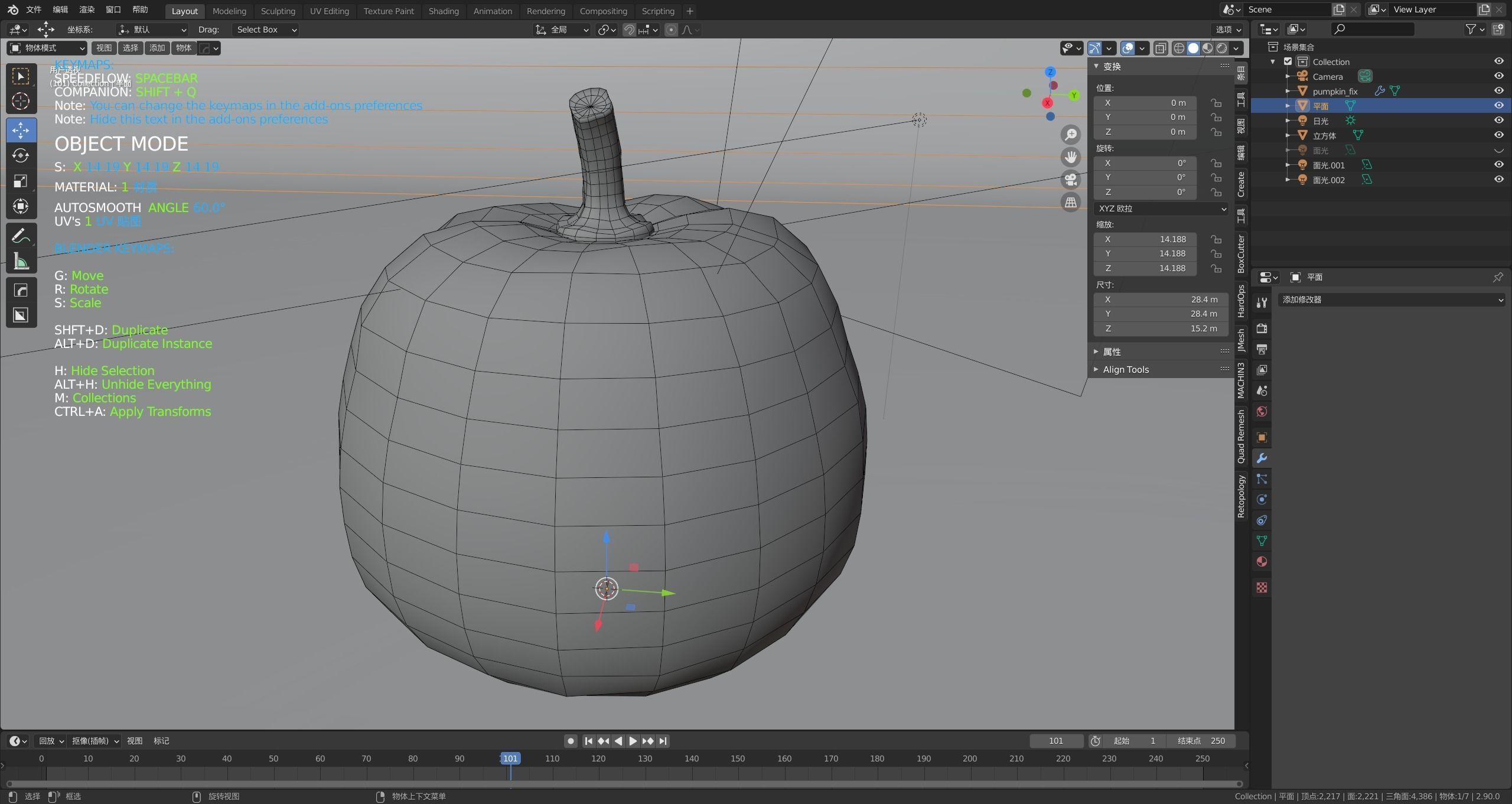Image resolution: width=1512 pixels, height=804 pixels.
Task: Expand the pumpkin_fix tree item
Action: pyautogui.click(x=1288, y=91)
